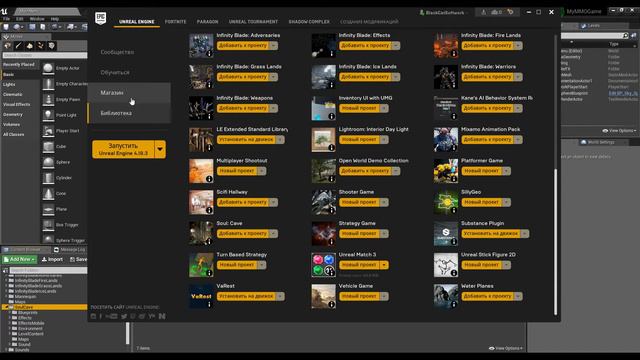Open the info badge on Substance Plugin thumbnail
The image size is (640, 360).
pos(454,242)
